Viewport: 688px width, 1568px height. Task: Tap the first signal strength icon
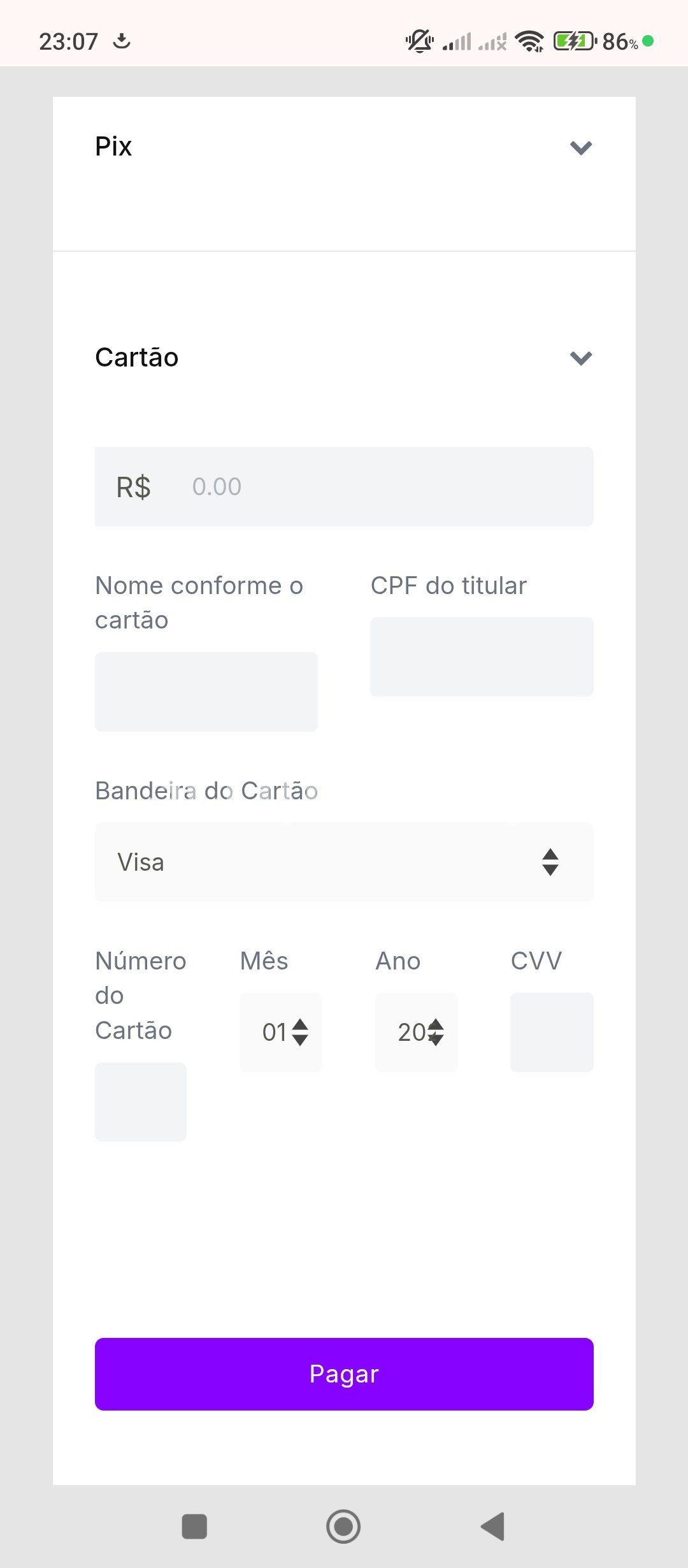(457, 41)
